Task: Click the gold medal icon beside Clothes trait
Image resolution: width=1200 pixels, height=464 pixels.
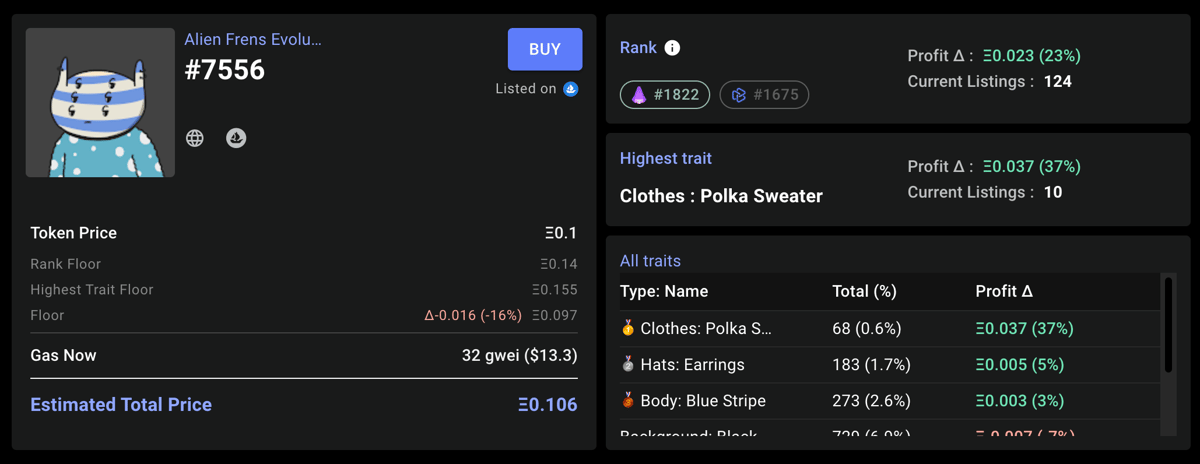Action: click(628, 328)
